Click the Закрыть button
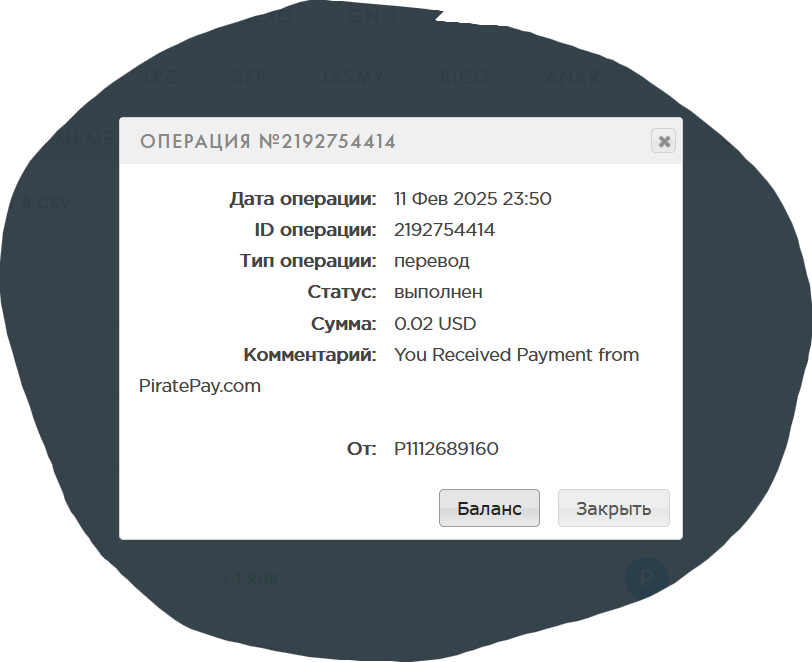The width and height of the screenshot is (812, 662). [614, 508]
